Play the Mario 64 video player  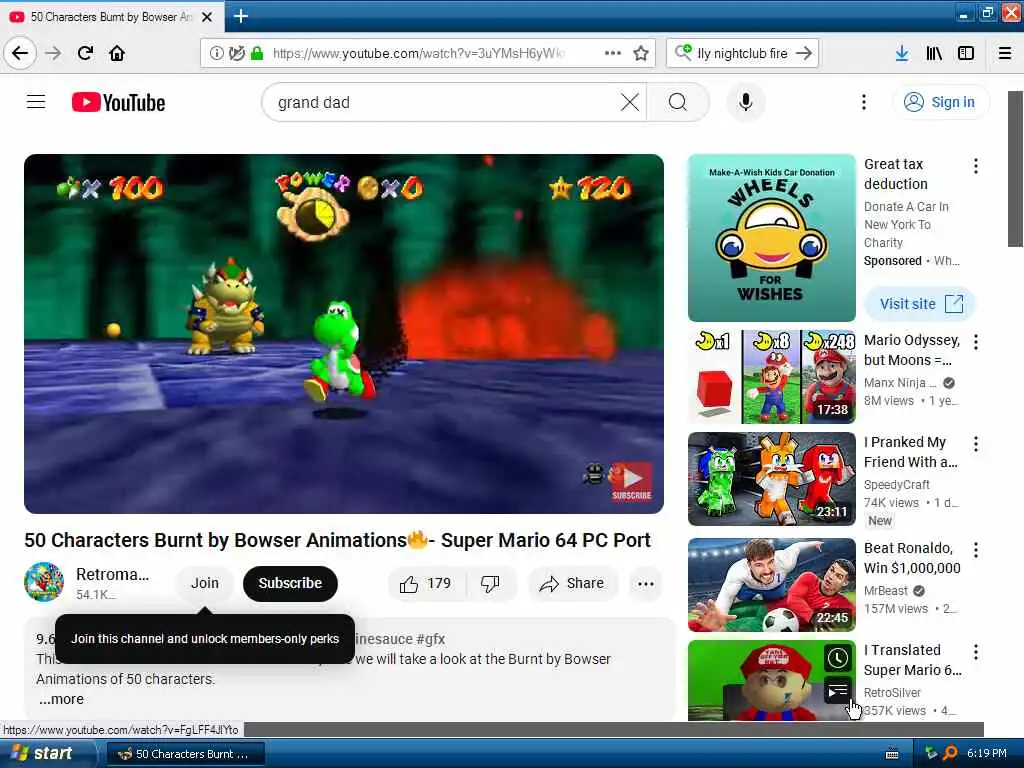(x=344, y=334)
